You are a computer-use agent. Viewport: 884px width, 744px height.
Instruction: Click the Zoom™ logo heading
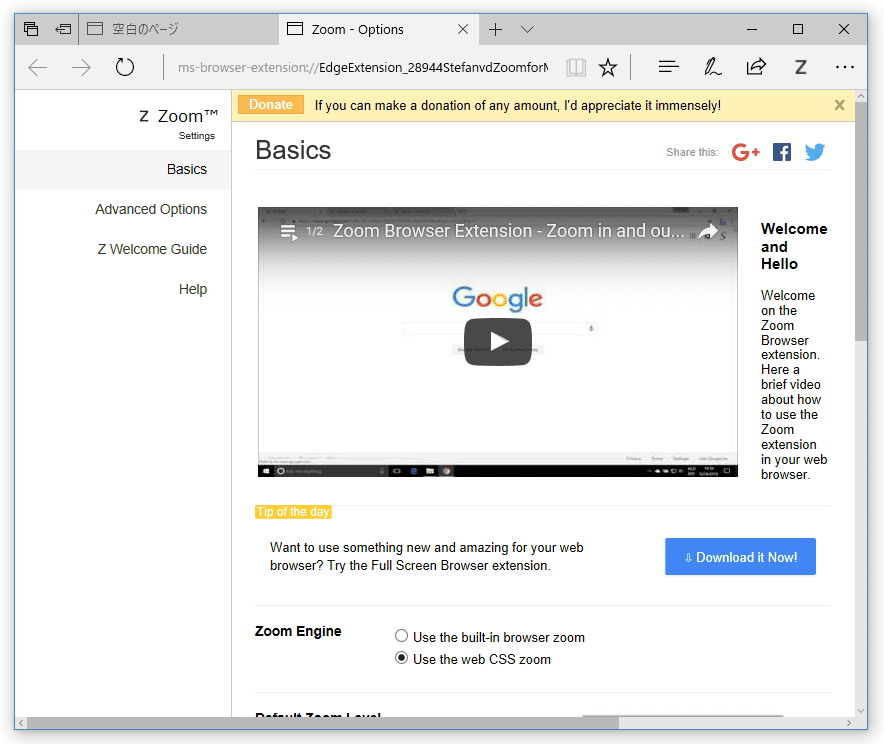pyautogui.click(x=178, y=116)
